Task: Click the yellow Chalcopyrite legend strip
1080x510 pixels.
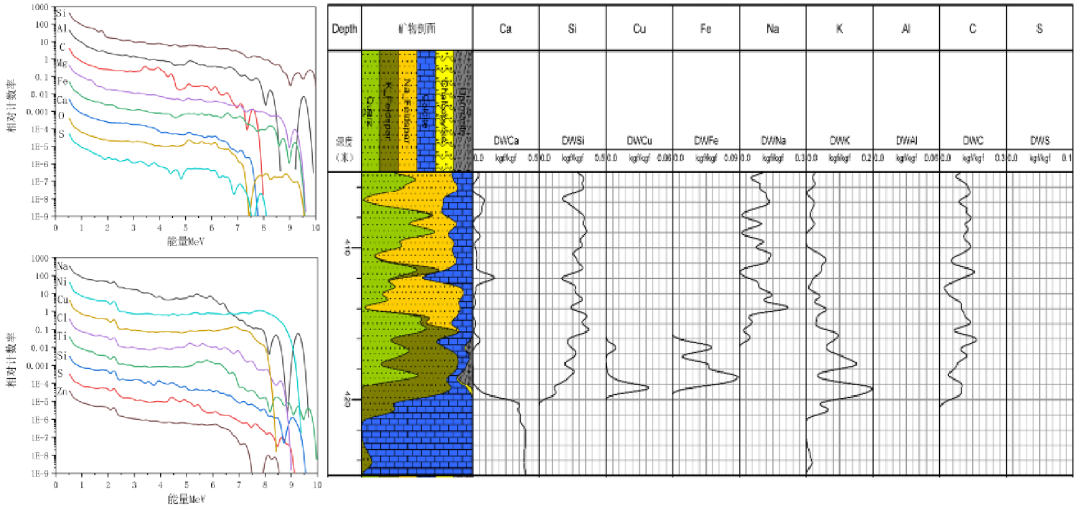Action: coord(445,110)
